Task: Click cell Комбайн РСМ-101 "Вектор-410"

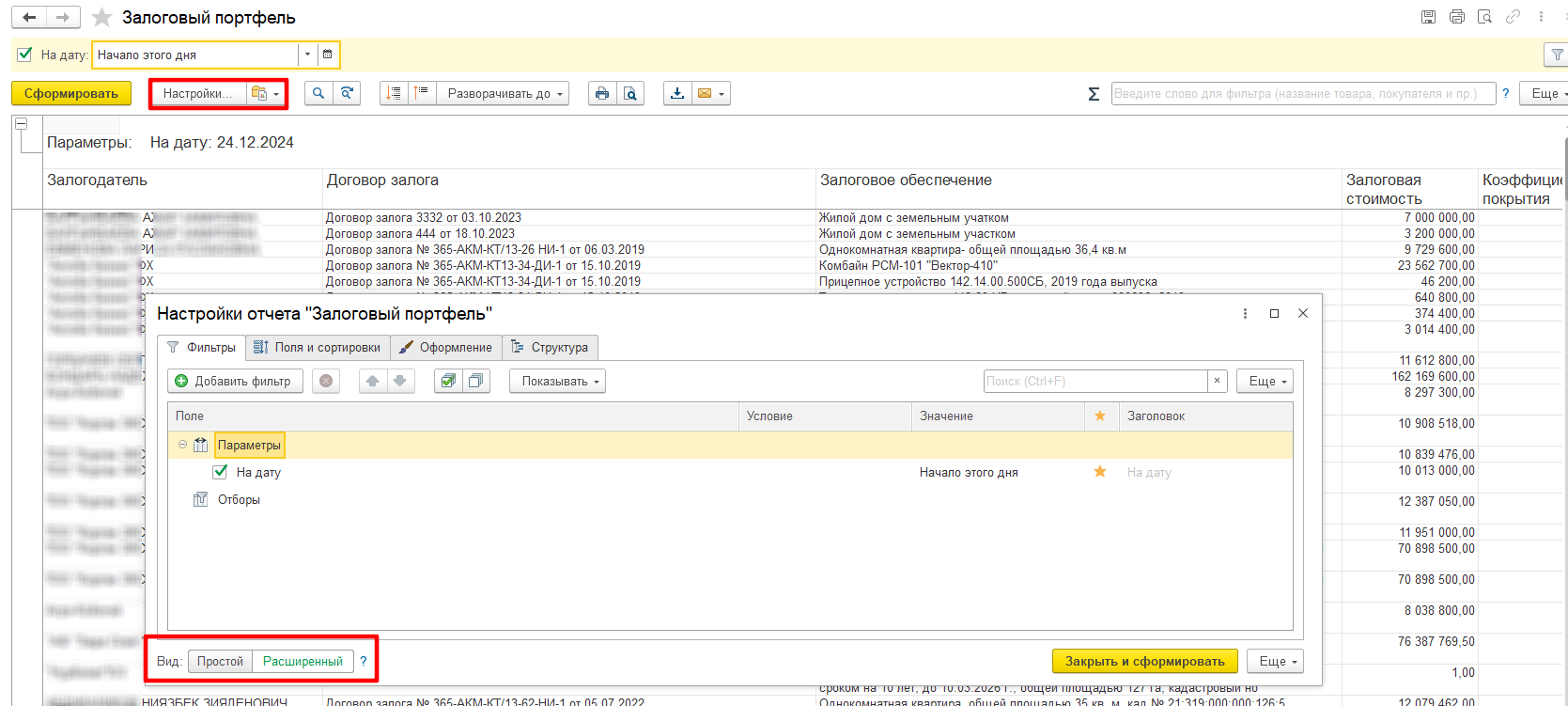Action: 1079,265
